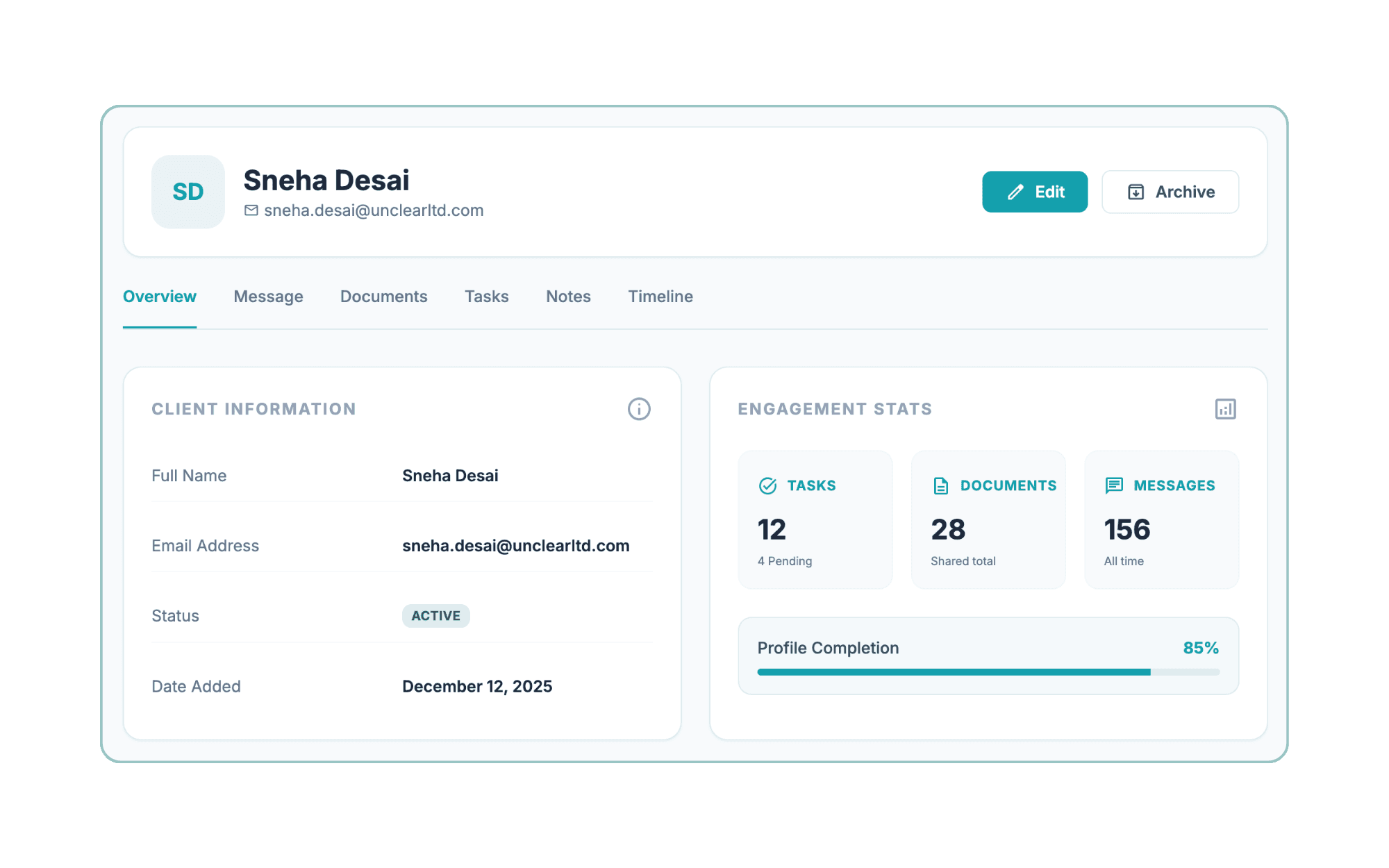Viewport: 1389px width, 868px height.
Task: Go to the Documents tab
Action: tap(383, 297)
